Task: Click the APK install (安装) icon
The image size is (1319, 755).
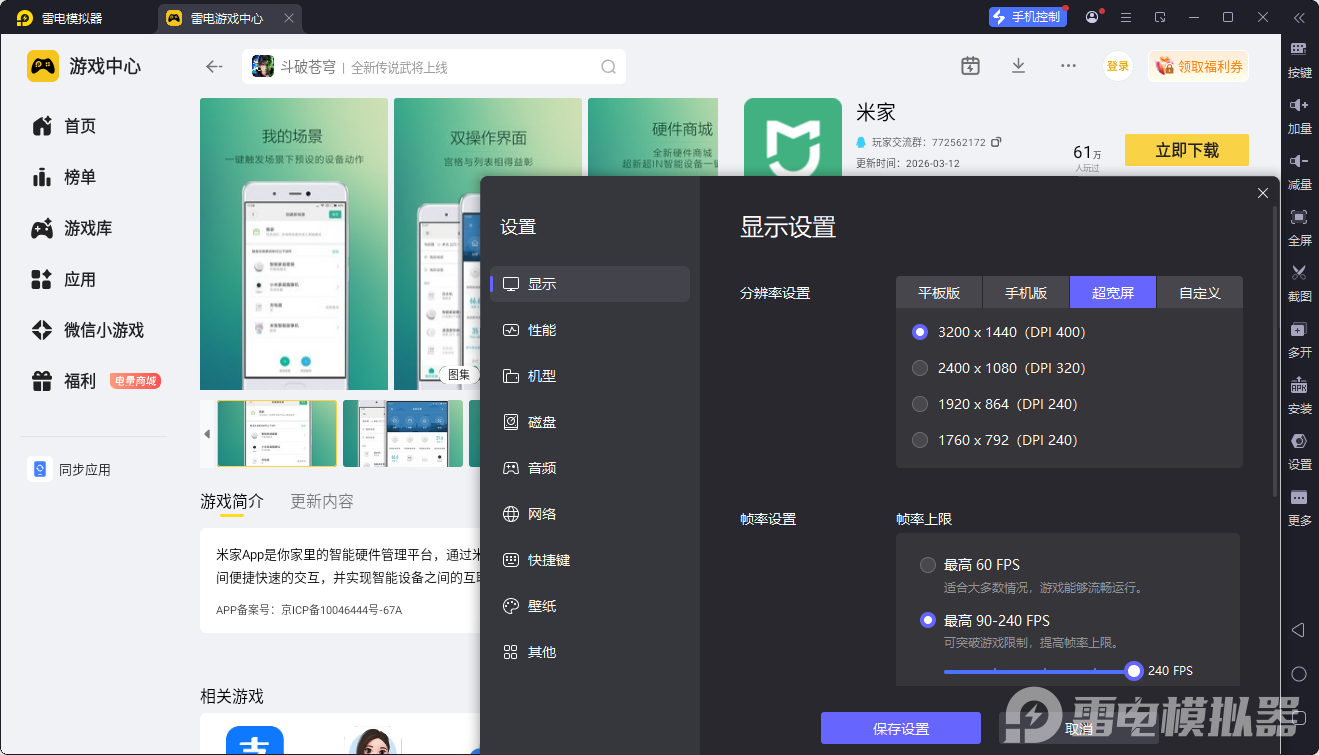Action: pyautogui.click(x=1299, y=386)
